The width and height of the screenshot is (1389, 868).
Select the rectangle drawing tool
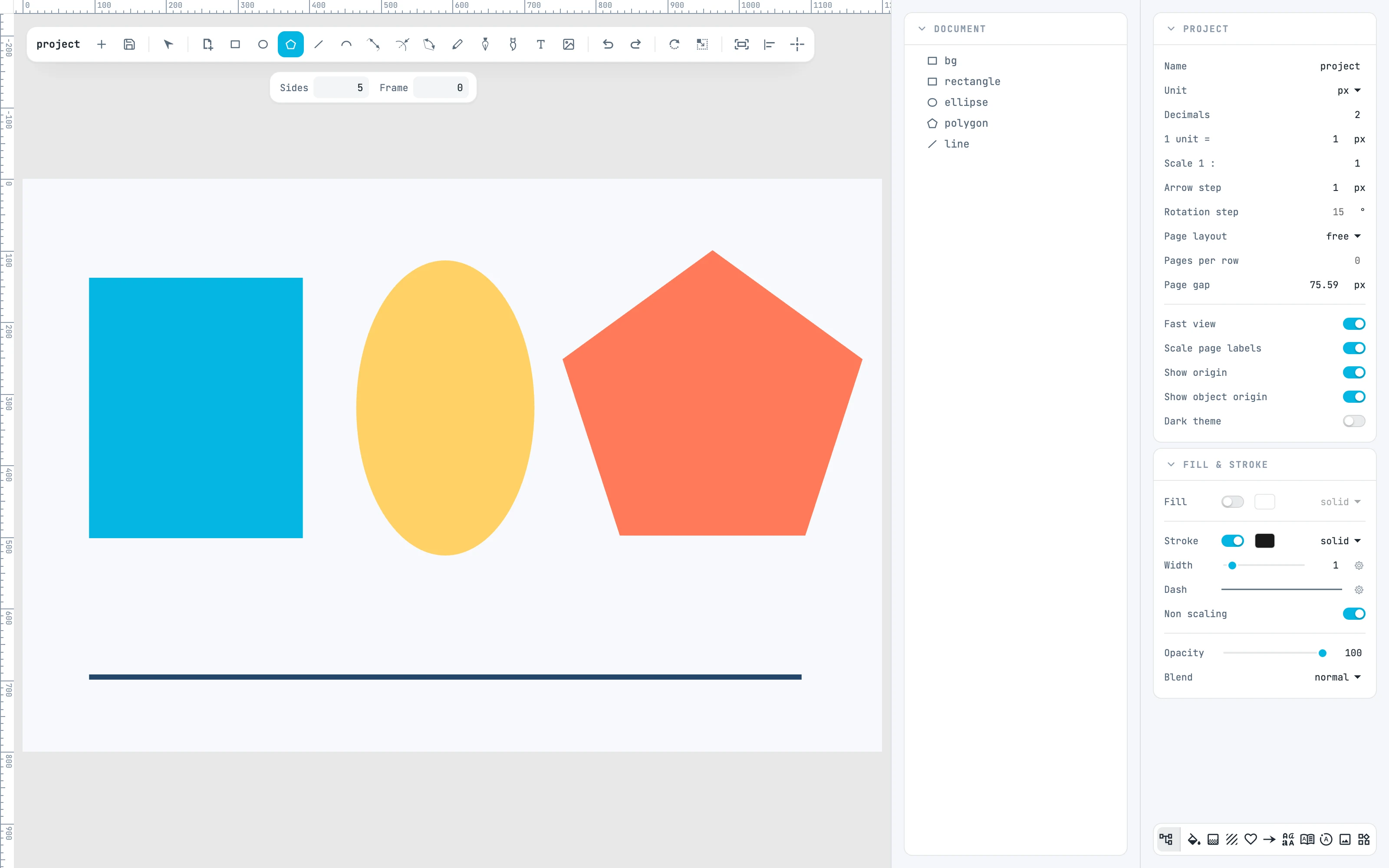coord(235,44)
